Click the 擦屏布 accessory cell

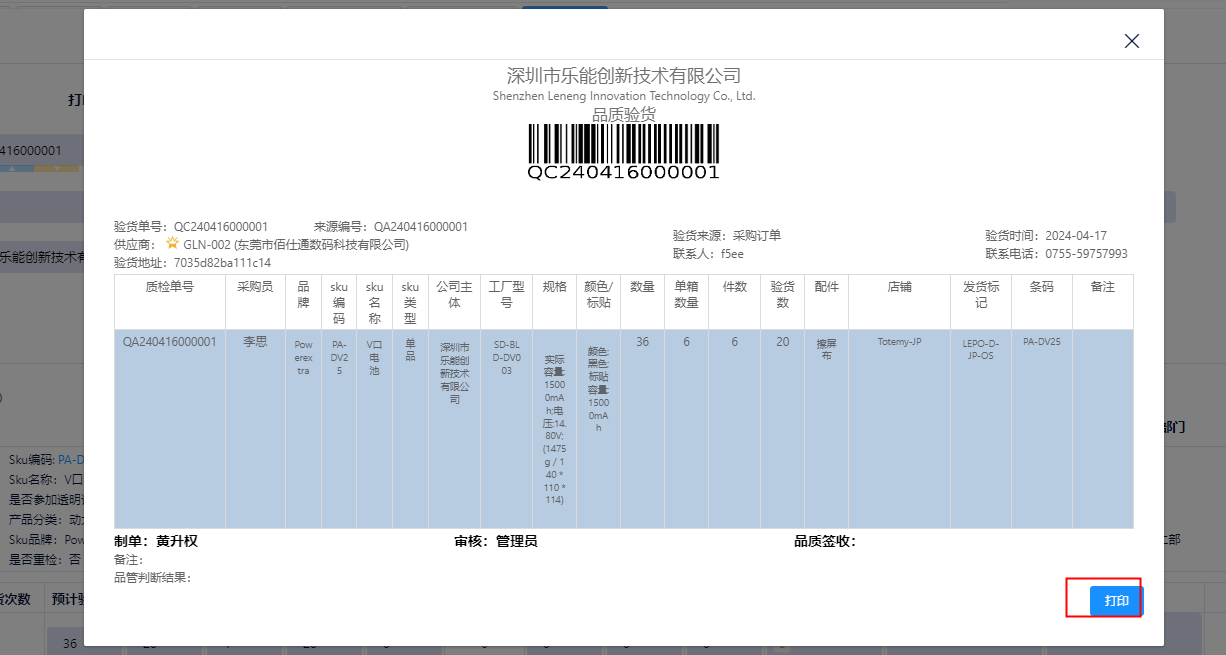(x=826, y=348)
